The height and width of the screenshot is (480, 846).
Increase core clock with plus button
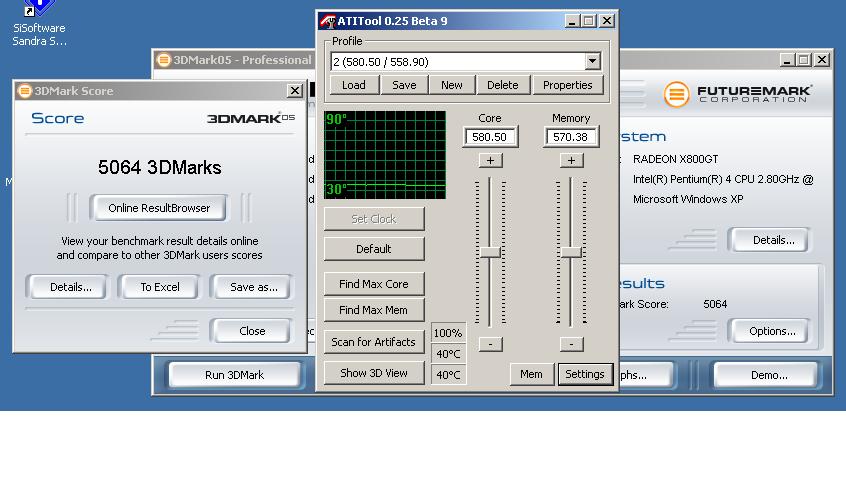[490, 160]
